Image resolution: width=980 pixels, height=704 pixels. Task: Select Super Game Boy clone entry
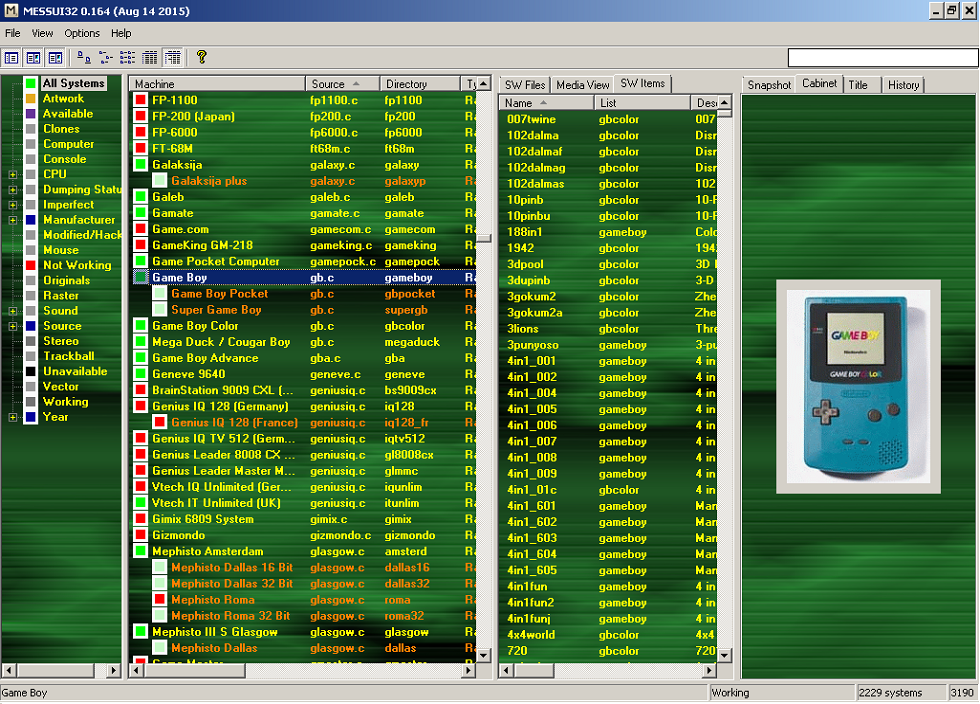coord(216,309)
